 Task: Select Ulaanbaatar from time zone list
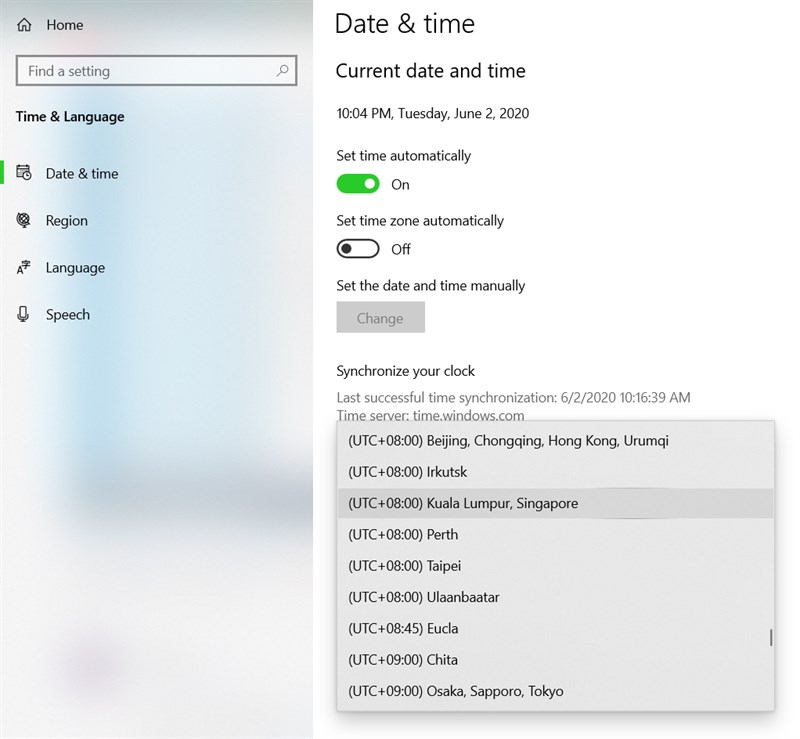pyautogui.click(x=555, y=597)
